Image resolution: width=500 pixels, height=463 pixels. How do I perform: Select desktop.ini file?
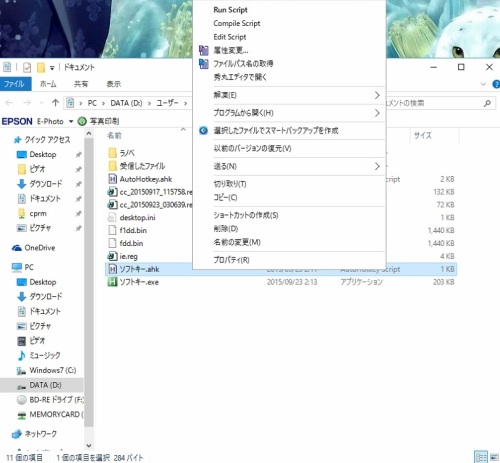(x=132, y=218)
